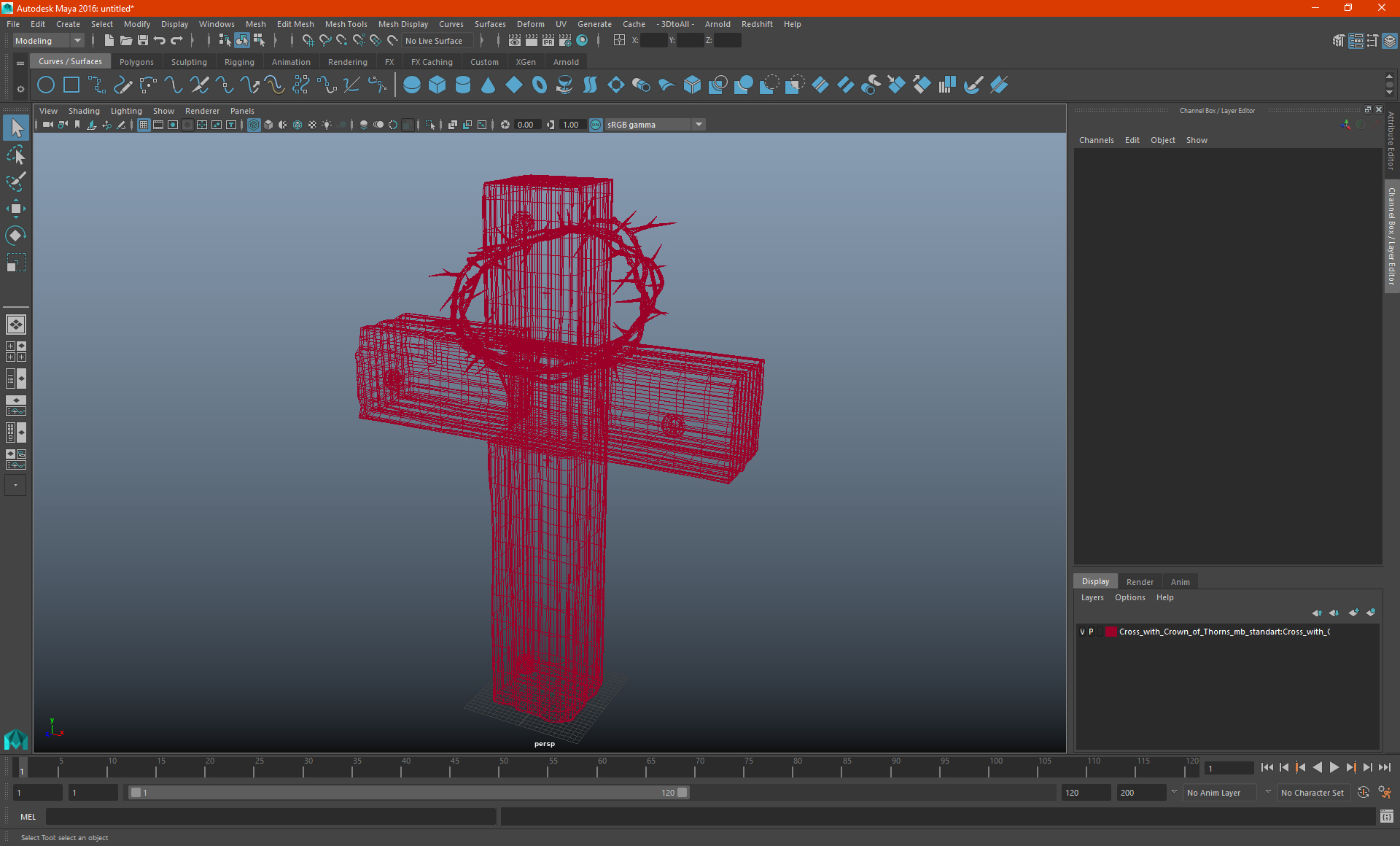
Task: Open animation preferences running-man icon
Action: click(1385, 793)
